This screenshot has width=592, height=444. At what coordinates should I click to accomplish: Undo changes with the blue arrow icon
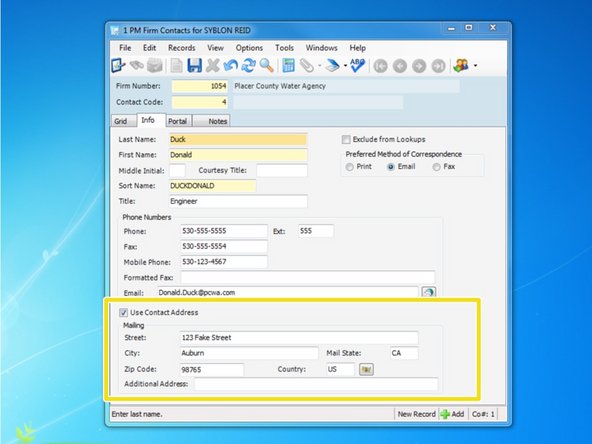(x=230, y=66)
